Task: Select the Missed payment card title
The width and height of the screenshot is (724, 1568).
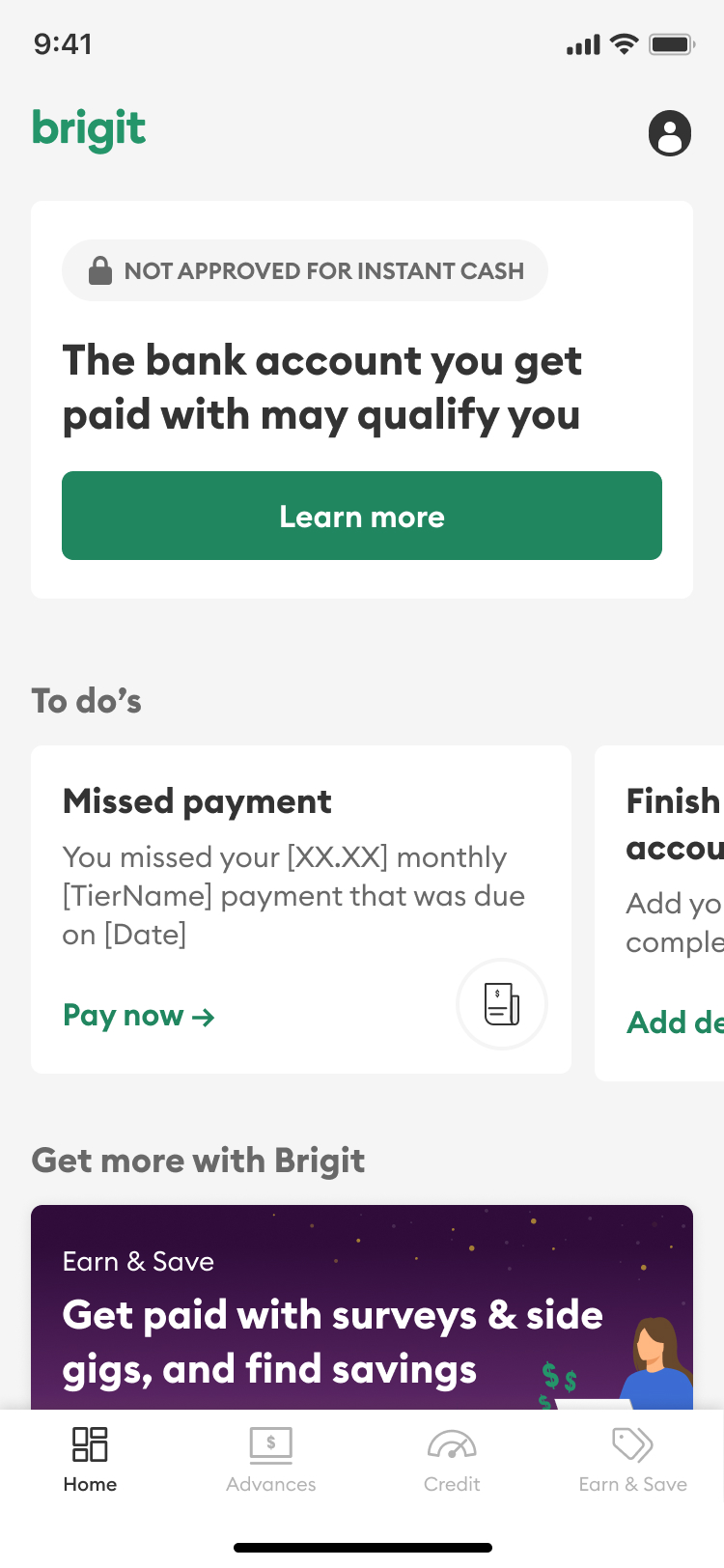Action: coord(197,801)
